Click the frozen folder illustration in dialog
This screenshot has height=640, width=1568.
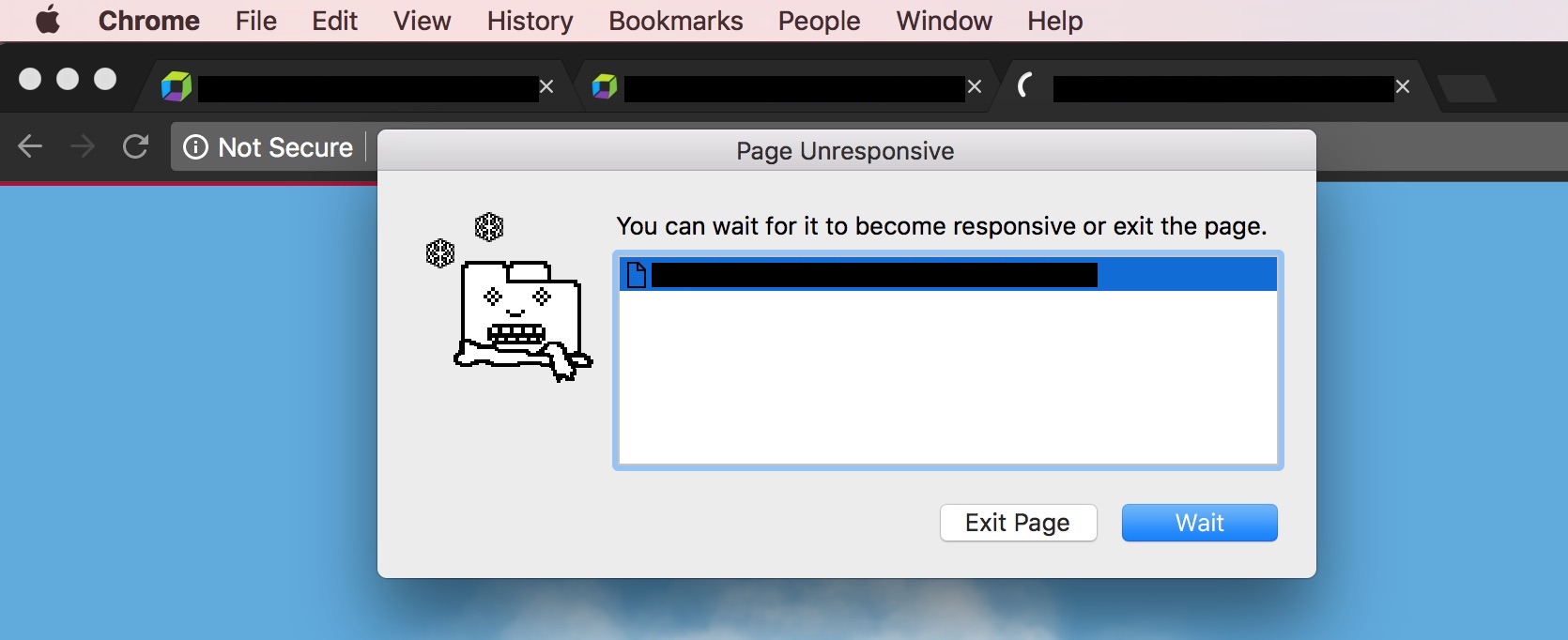pyautogui.click(x=509, y=297)
